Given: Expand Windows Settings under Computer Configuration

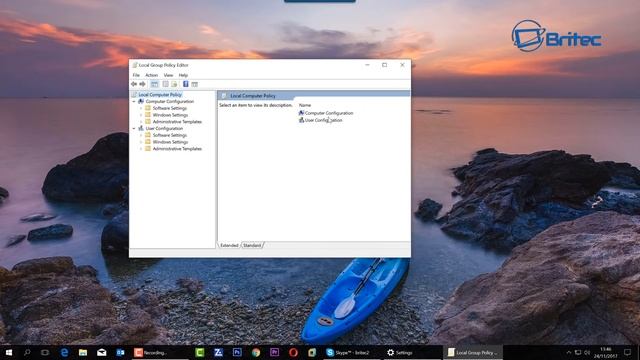Looking at the screenshot, I should point(141,115).
